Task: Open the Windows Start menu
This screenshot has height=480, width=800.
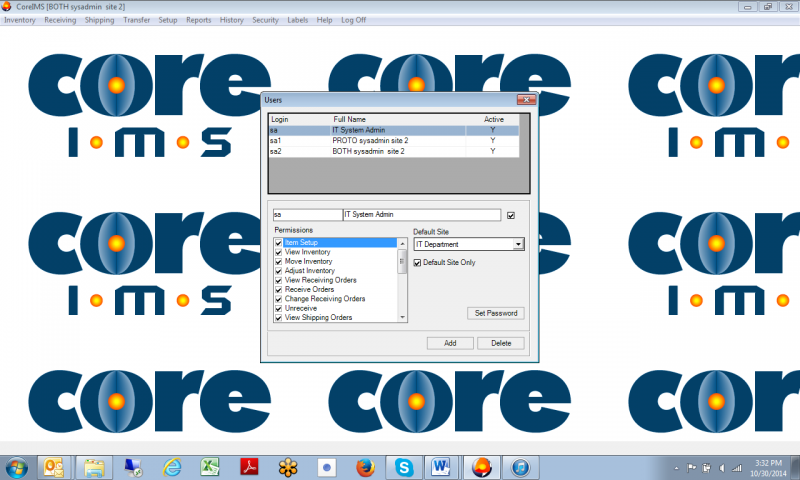Action: pyautogui.click(x=17, y=467)
